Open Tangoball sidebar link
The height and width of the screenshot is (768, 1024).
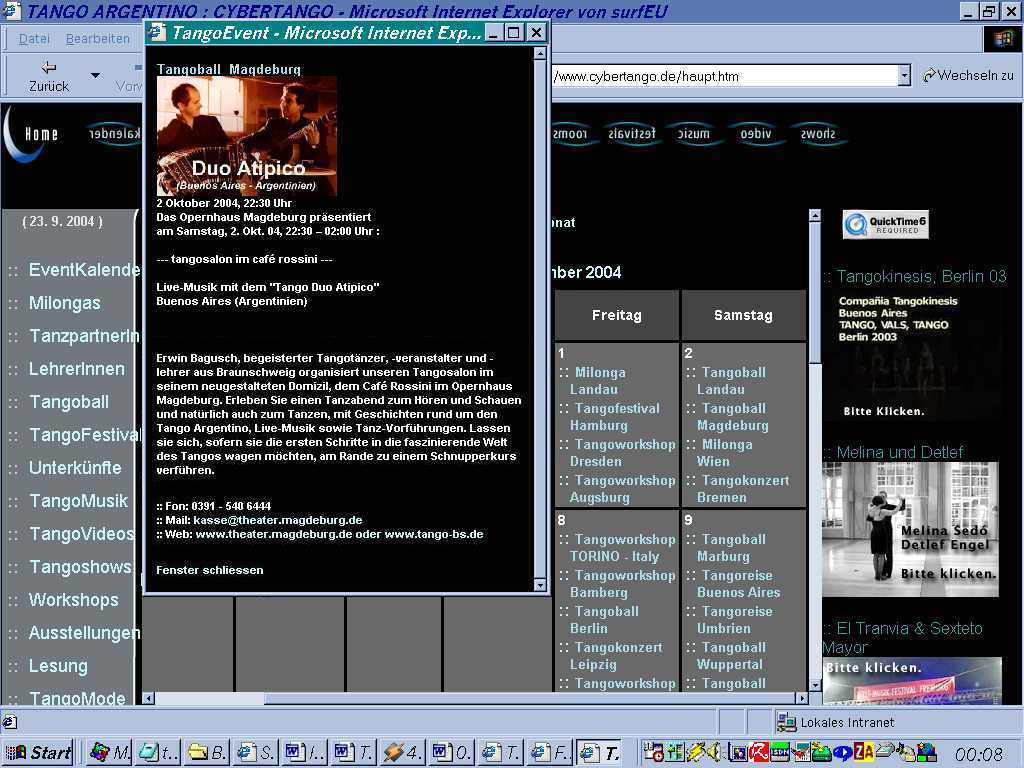point(69,402)
